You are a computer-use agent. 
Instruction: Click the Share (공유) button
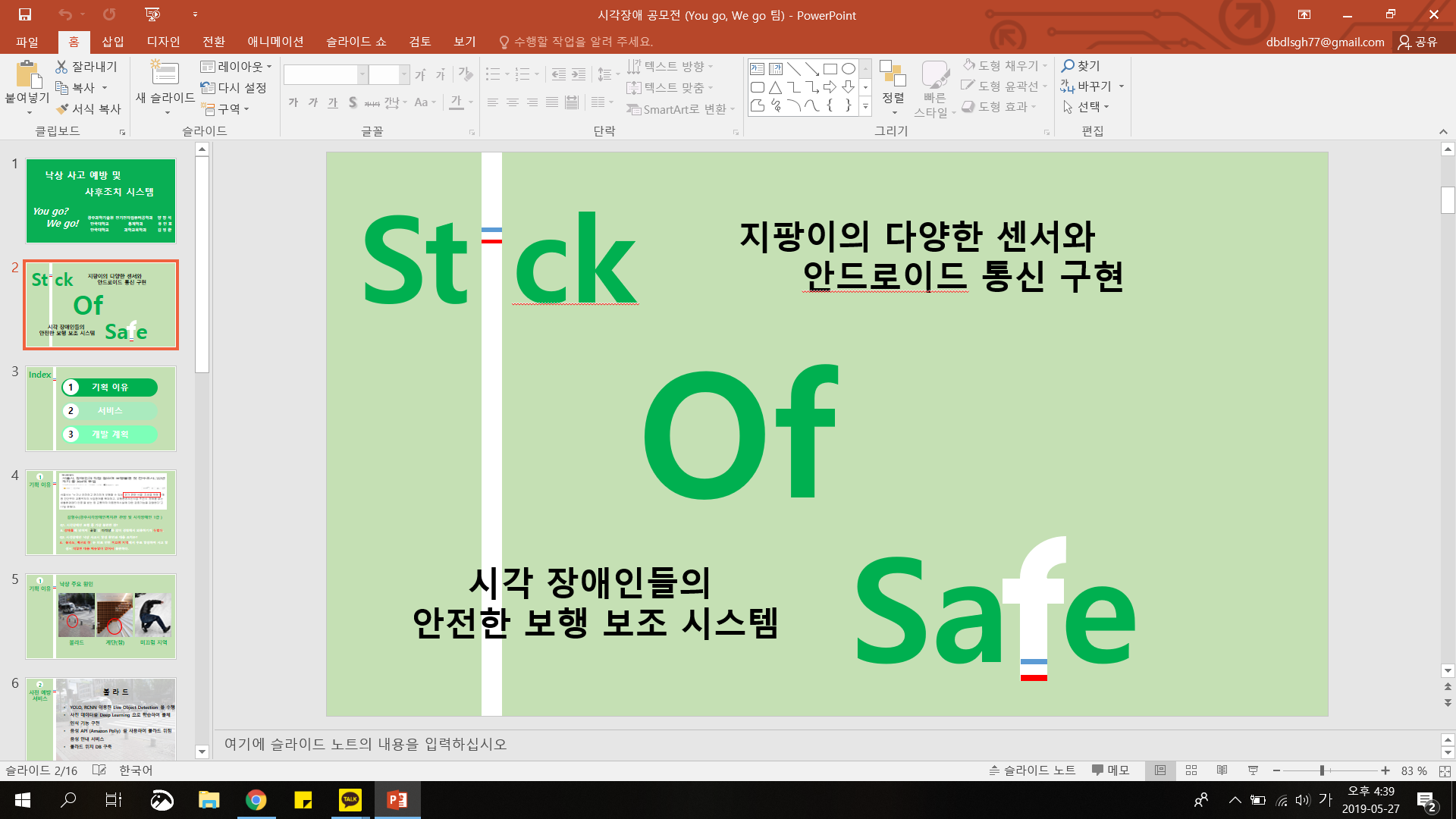point(1418,42)
